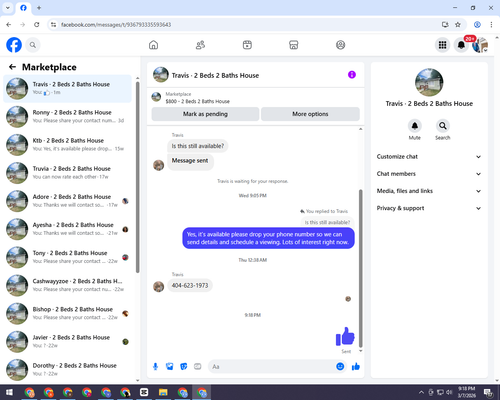This screenshot has height=400, width=500.
Task: Open the Reels video icon
Action: [x=247, y=45]
